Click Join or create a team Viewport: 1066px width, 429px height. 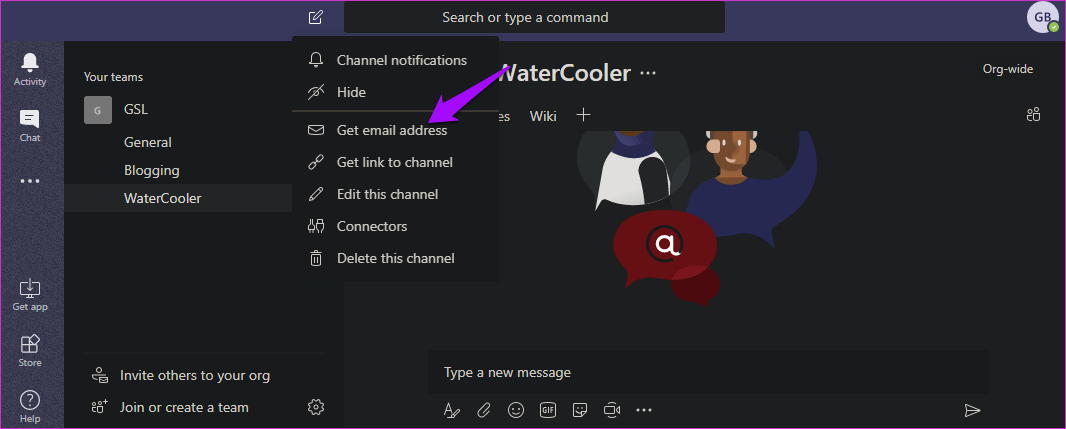(x=170, y=407)
